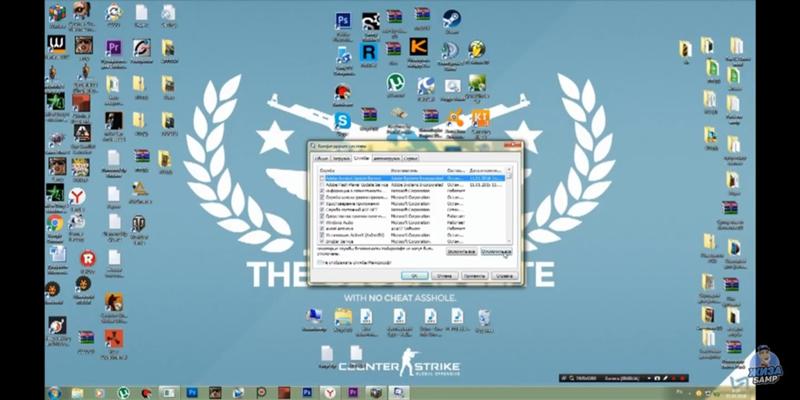800x400 pixels.
Task: Open the Avast antivirus desktop shortcut
Action: (455, 118)
